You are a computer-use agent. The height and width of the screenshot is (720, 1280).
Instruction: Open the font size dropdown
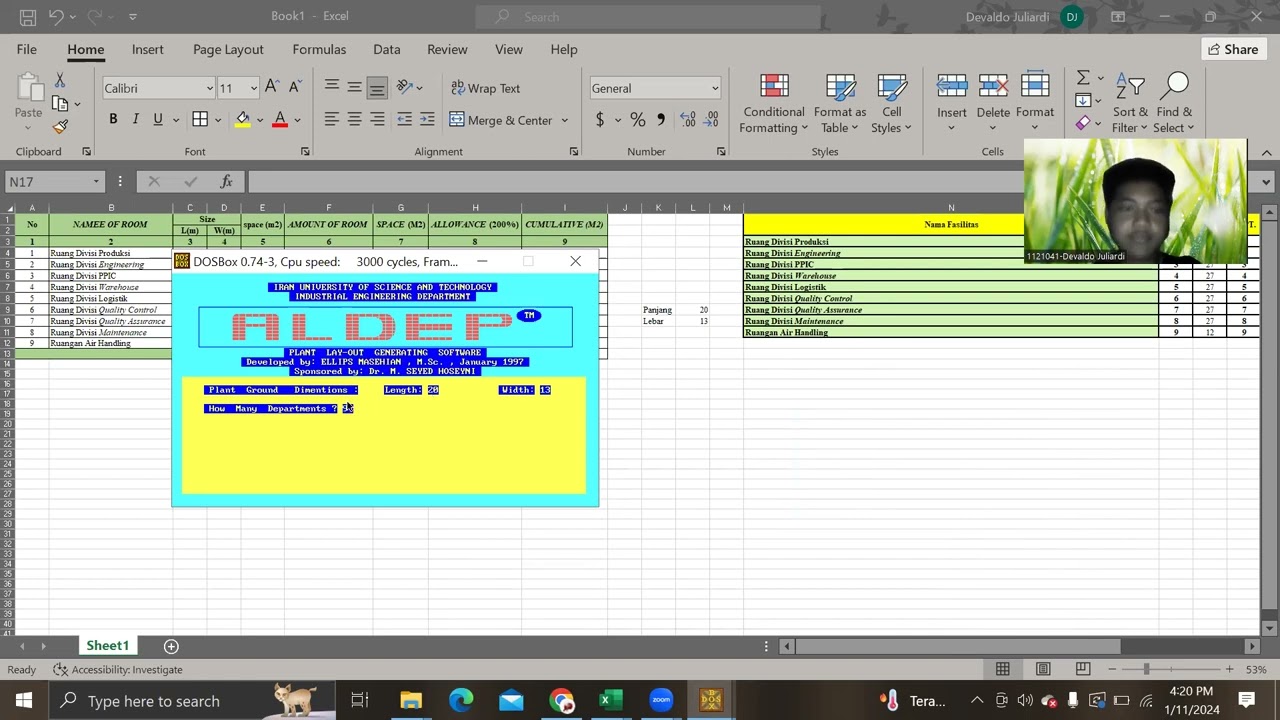coord(253,88)
